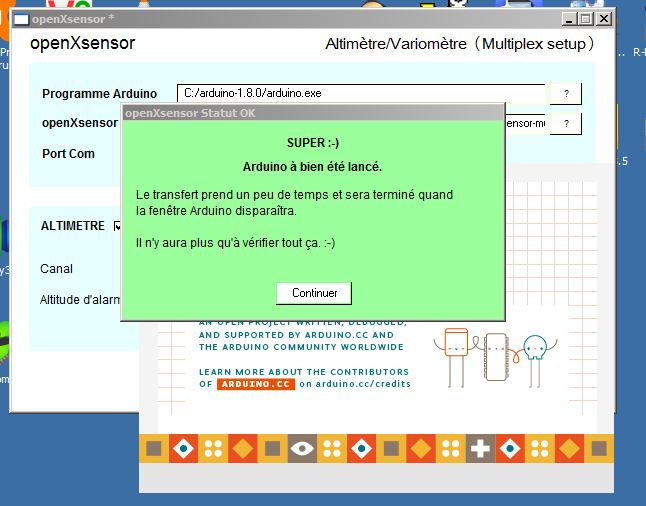Click the openXsensor Statut OK title bar
646x506 pixels.
(x=313, y=113)
